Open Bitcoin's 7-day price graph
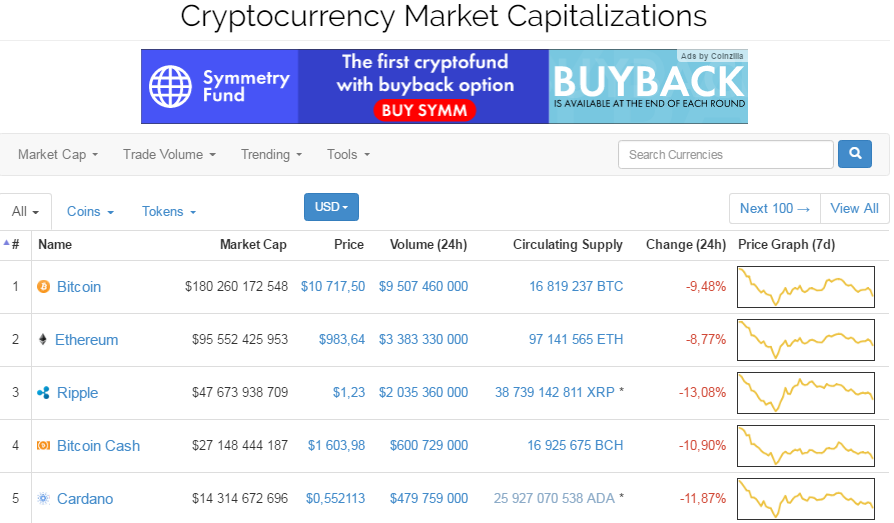Screen dimensions: 894x523 point(805,287)
